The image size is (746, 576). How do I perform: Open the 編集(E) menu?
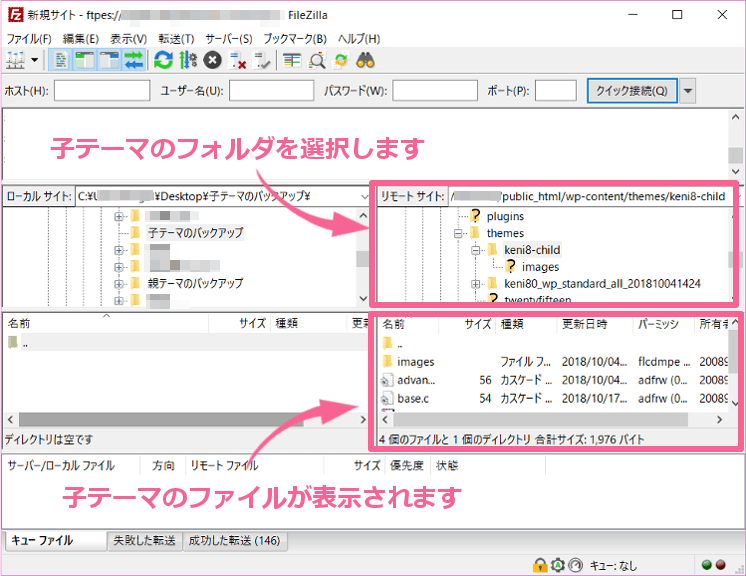coord(81,39)
